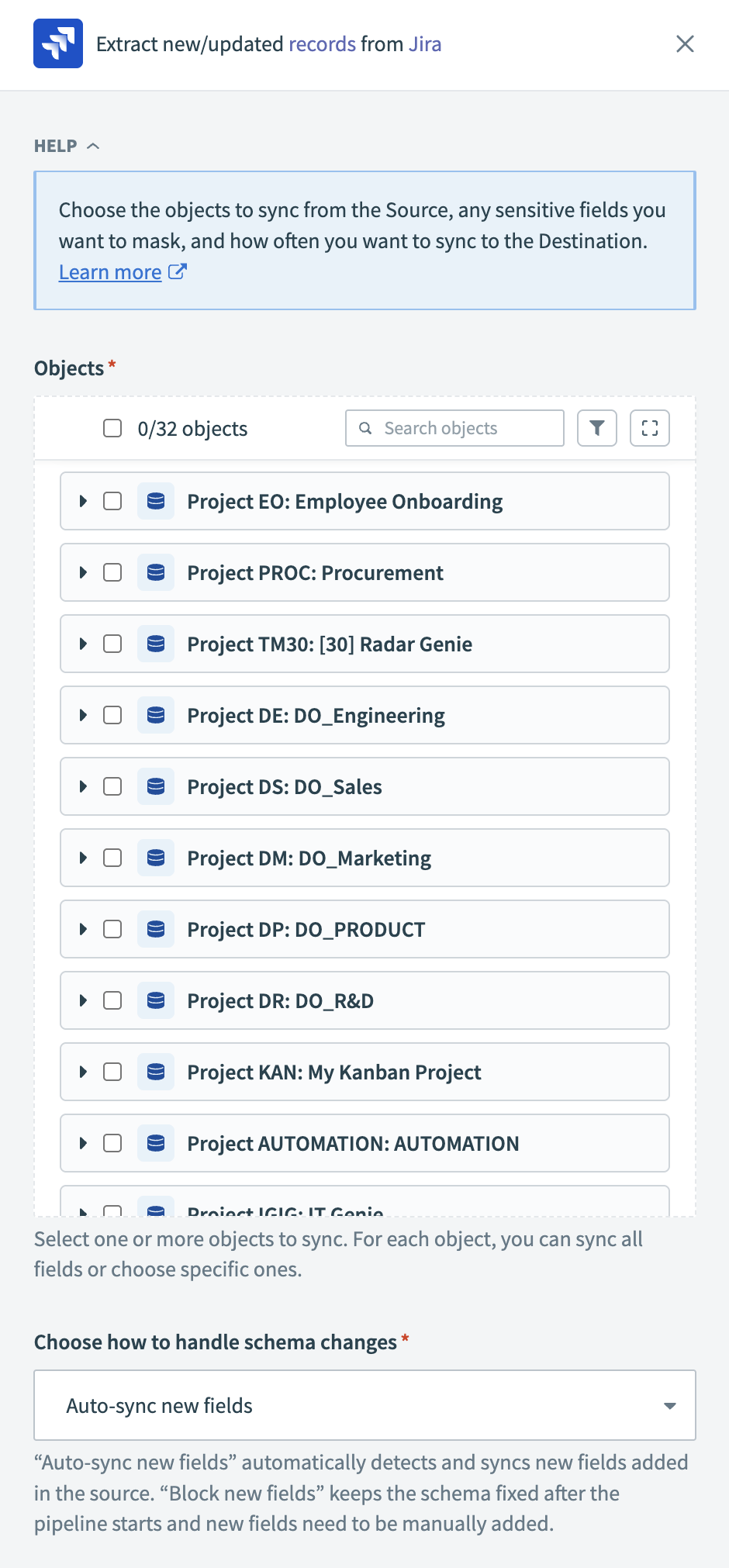The image size is (729, 1568).
Task: Expand the Project TM30: Radar Genie row
Action: (83, 644)
